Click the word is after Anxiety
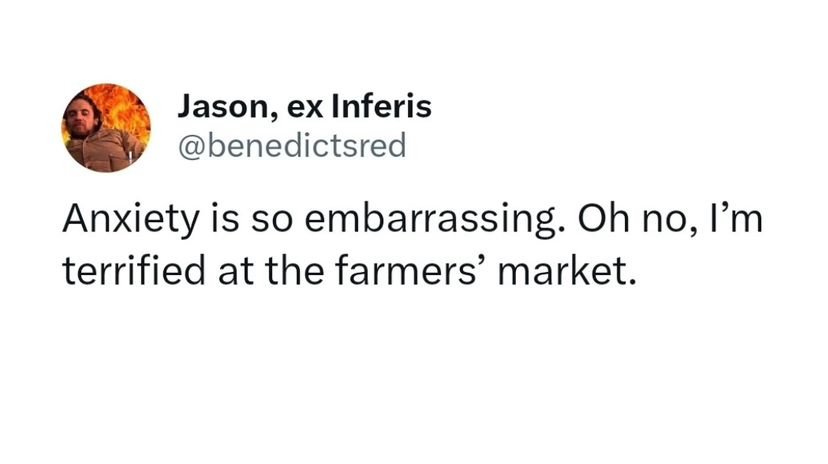The width and height of the screenshot is (828, 464). (226, 219)
